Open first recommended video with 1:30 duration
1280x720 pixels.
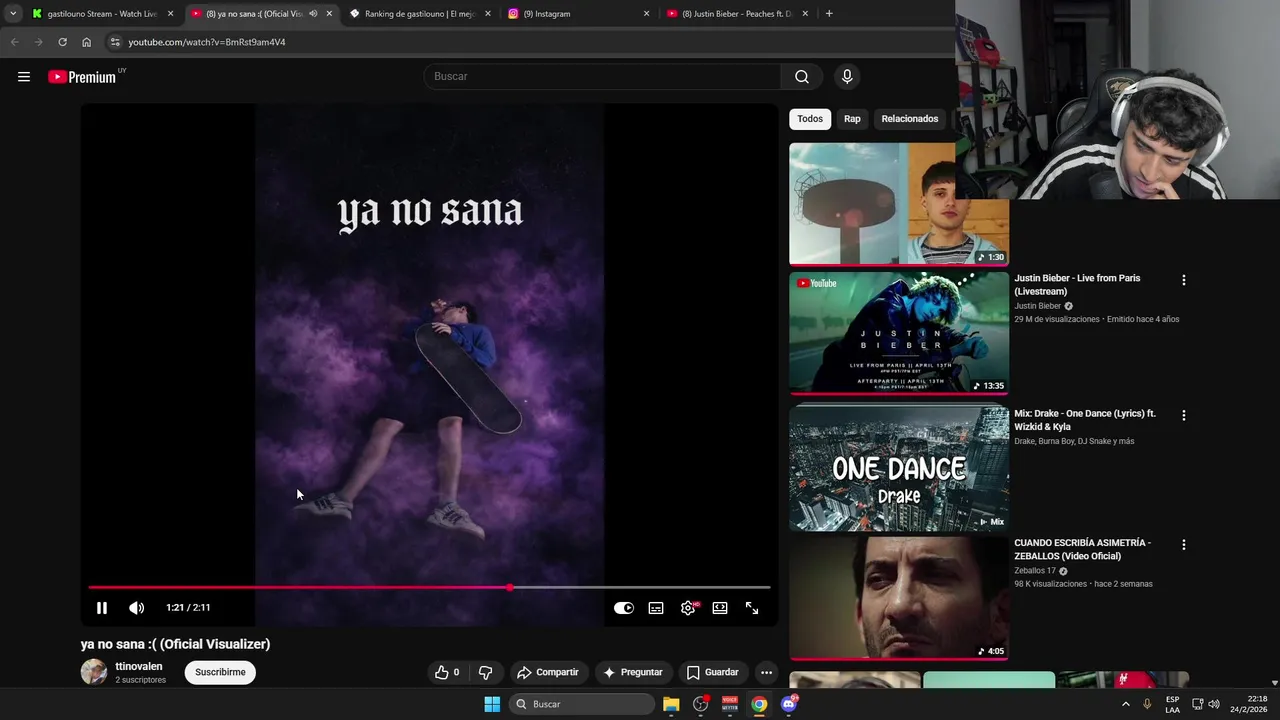[x=899, y=203]
